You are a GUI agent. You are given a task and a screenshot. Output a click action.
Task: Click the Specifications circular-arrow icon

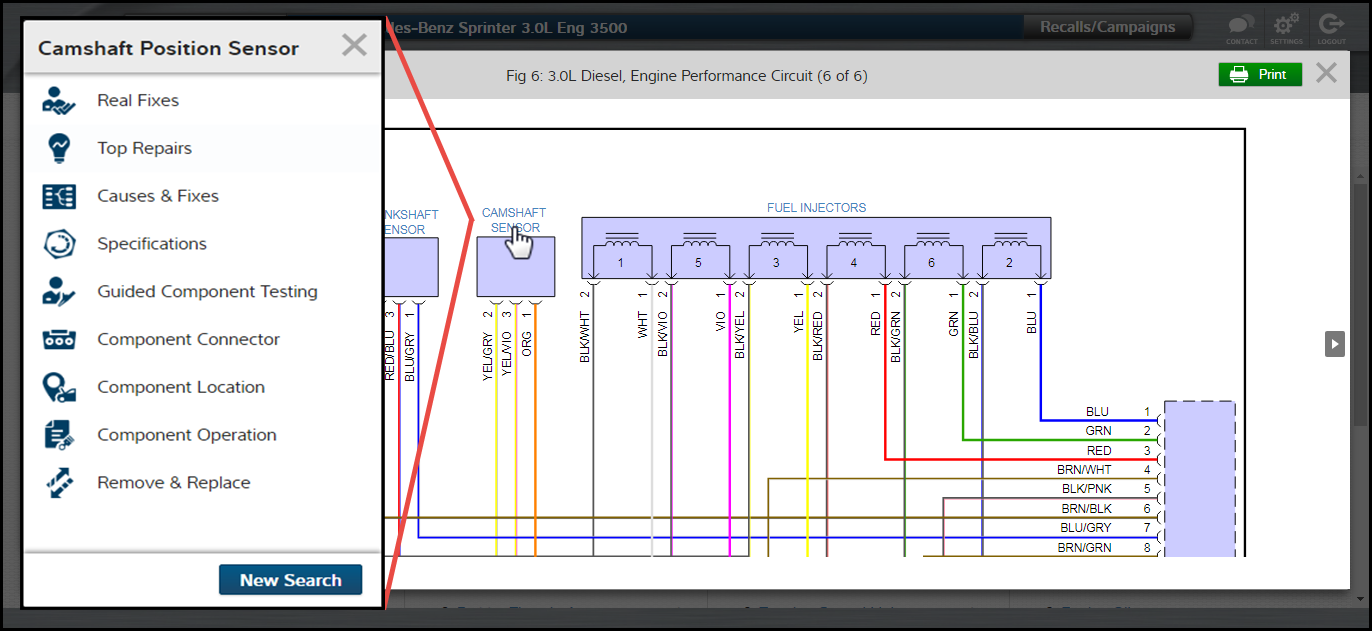(59, 243)
